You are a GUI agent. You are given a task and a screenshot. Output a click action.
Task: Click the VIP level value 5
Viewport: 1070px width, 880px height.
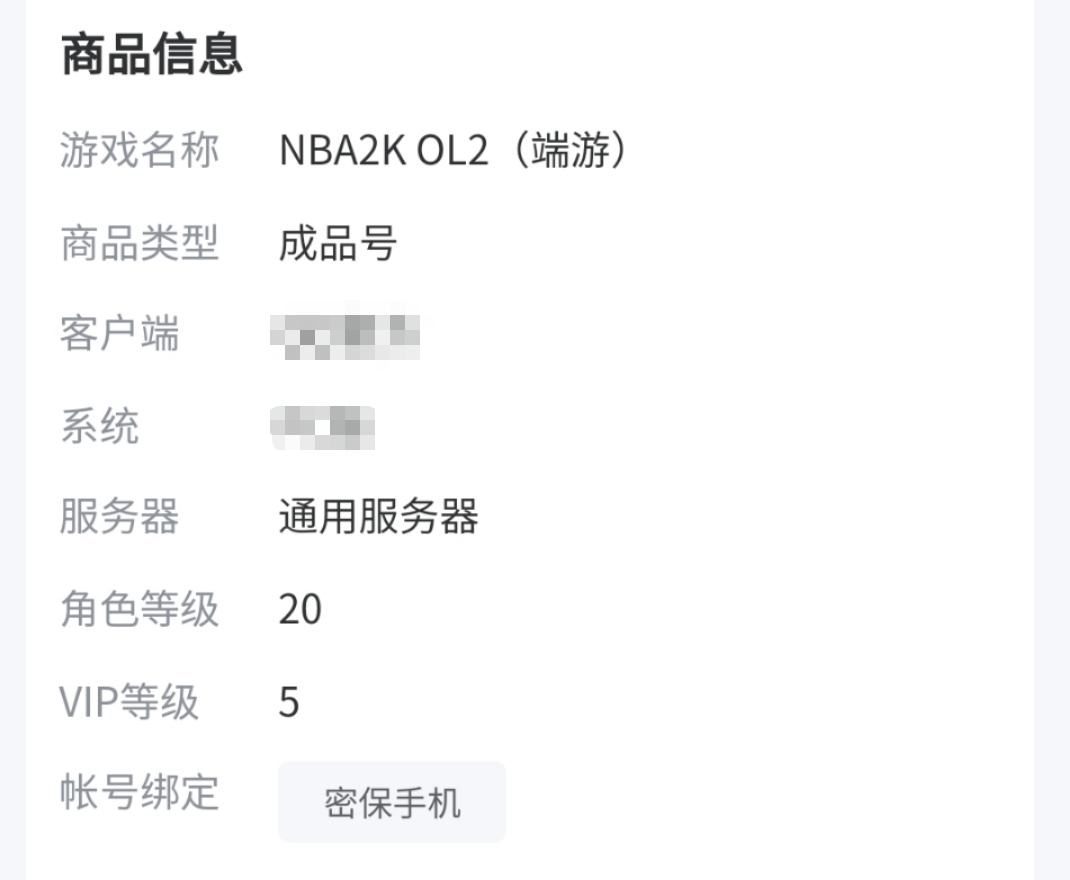coord(289,701)
